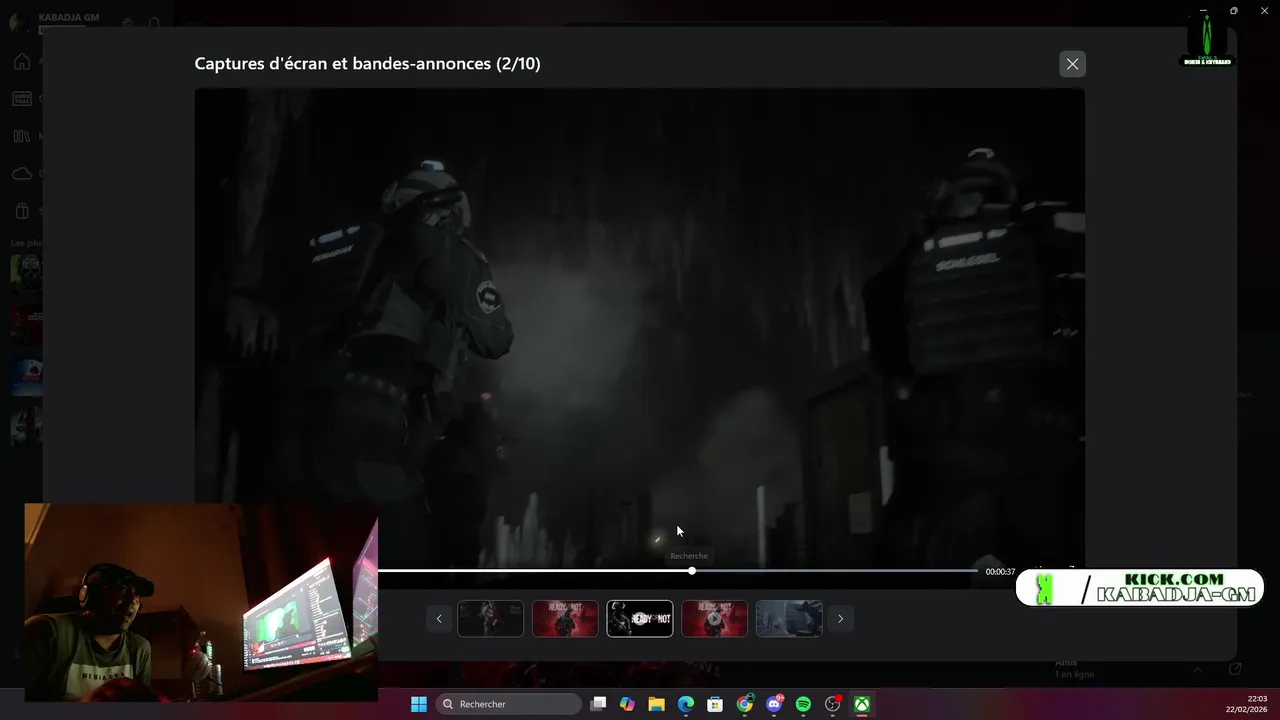Show next thumbnails with right arrow
The image size is (1280, 720).
(x=840, y=619)
